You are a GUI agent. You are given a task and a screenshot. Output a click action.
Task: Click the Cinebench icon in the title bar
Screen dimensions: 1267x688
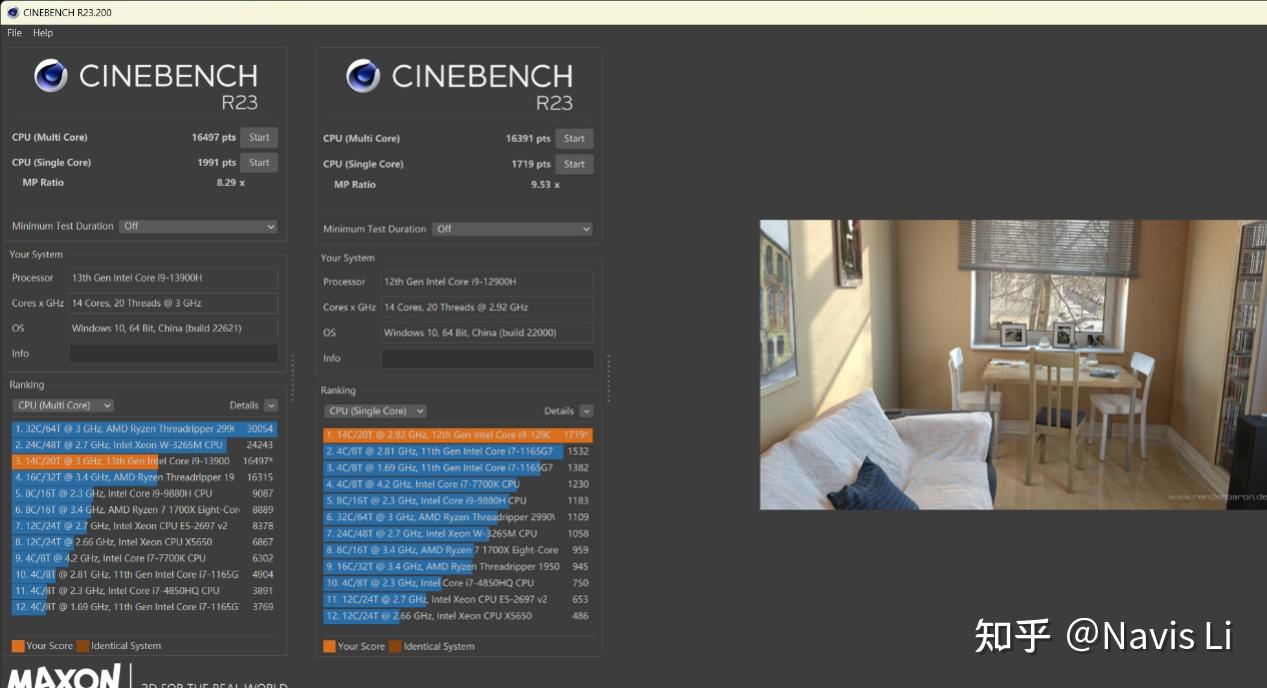tap(12, 12)
